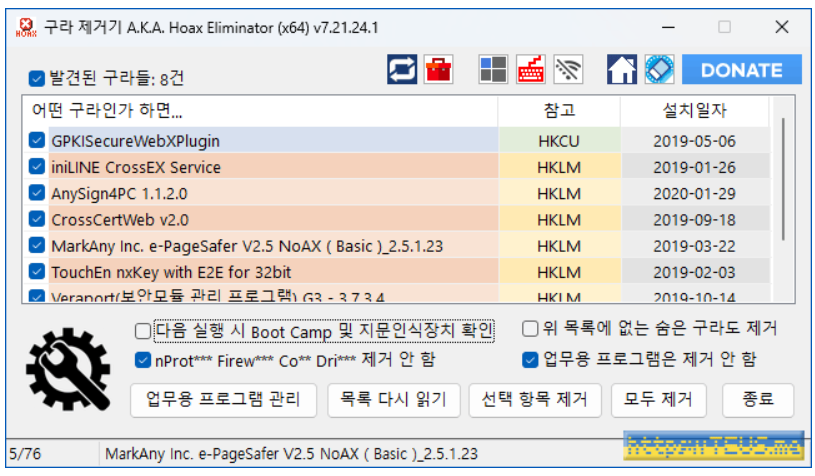Click the install date 2019-02-03

(x=694, y=272)
